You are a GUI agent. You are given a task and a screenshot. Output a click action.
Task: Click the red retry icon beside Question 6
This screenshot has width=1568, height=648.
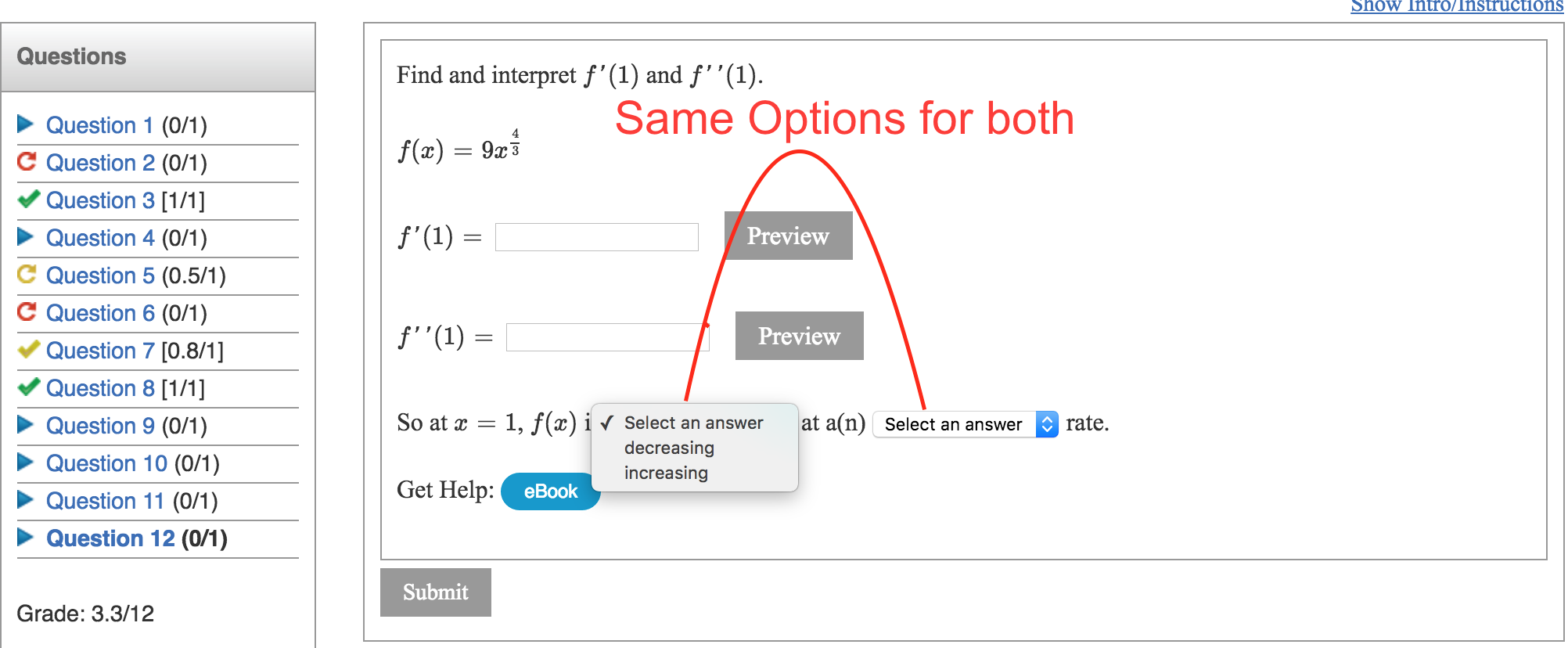pyautogui.click(x=27, y=311)
